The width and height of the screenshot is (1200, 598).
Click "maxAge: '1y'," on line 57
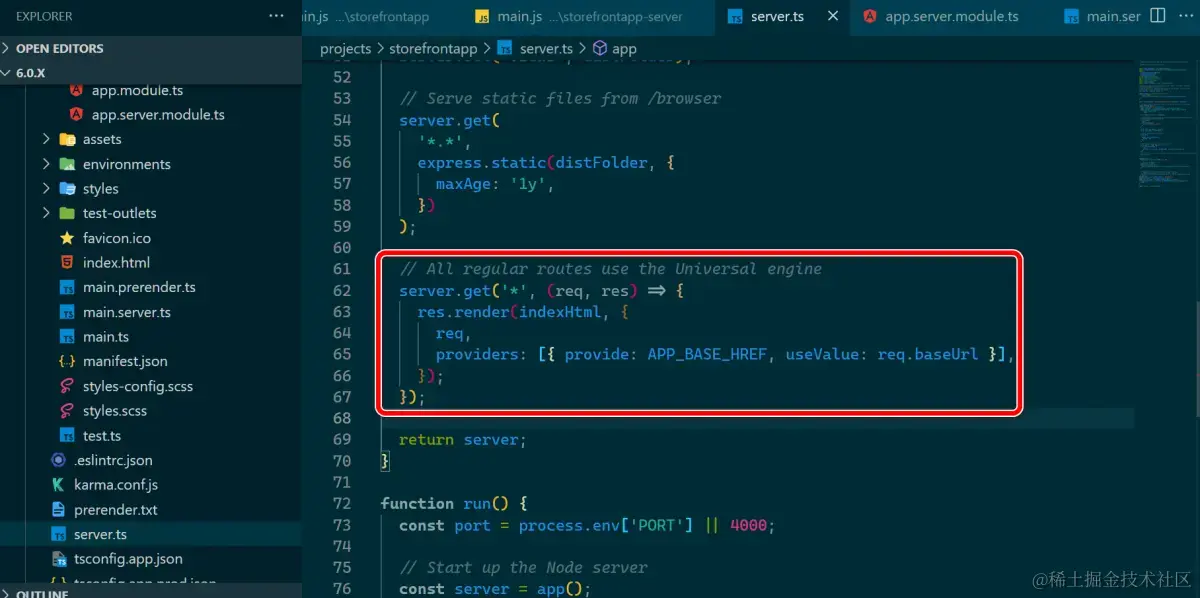pos(495,184)
